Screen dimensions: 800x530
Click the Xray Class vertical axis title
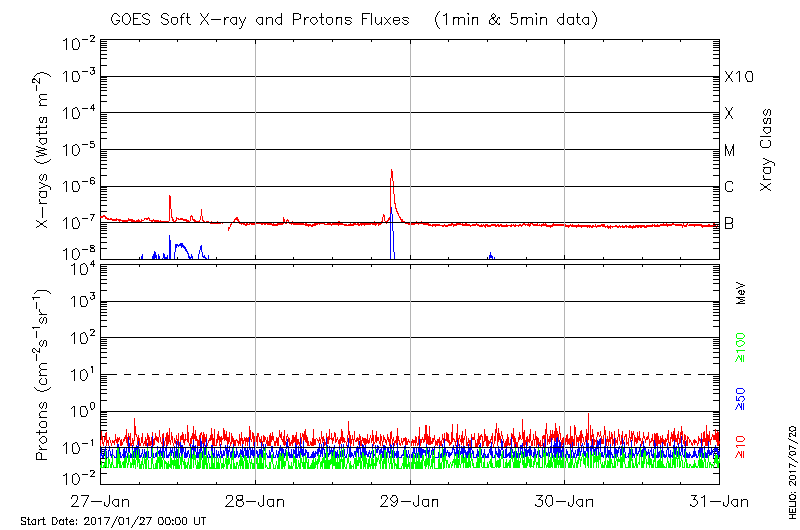tap(767, 148)
